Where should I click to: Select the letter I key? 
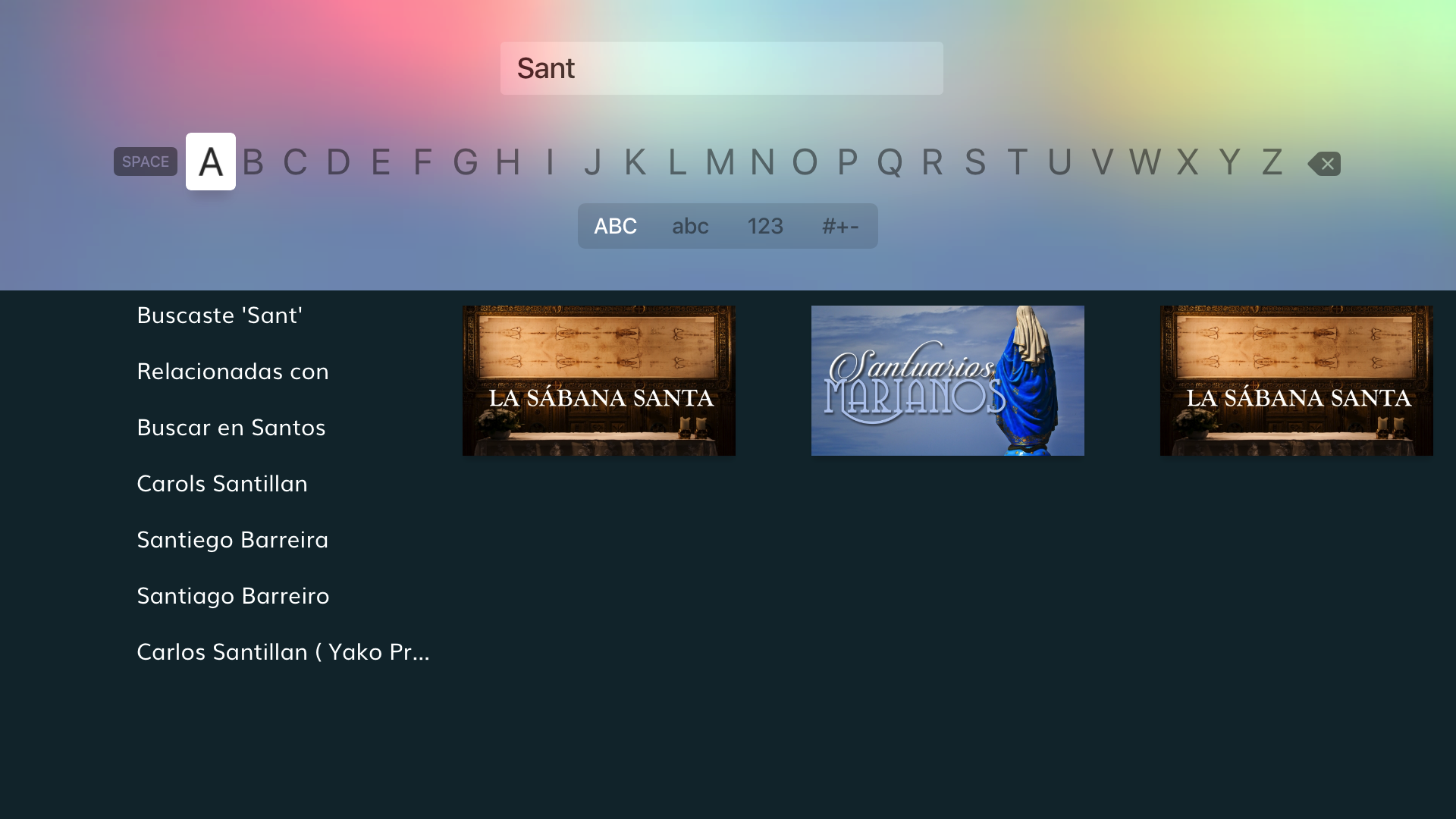[551, 162]
